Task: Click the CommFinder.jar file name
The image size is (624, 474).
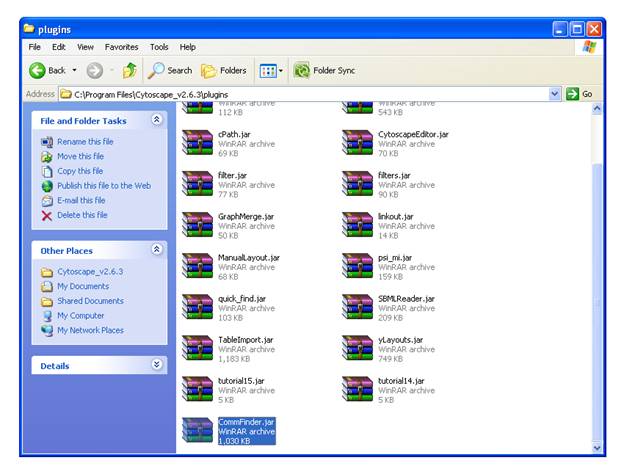Action: (246, 422)
